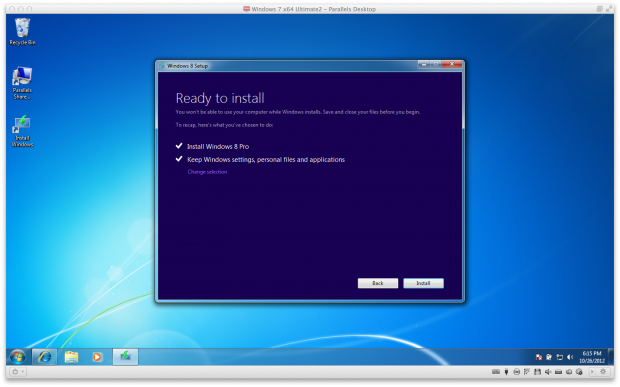Switch to Windows 8 Setup taskbar button
This screenshot has width=620, height=387.
point(125,357)
